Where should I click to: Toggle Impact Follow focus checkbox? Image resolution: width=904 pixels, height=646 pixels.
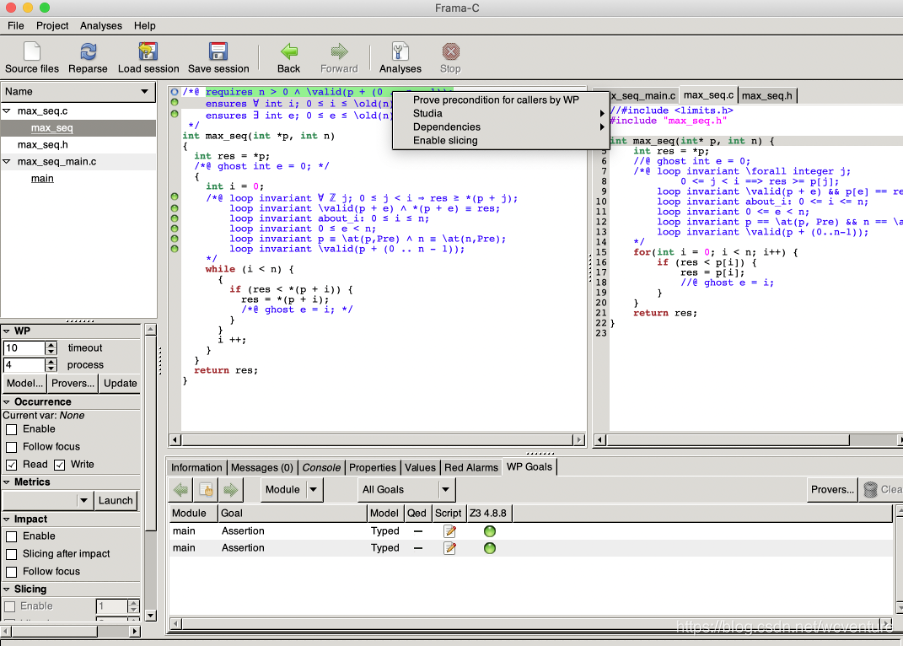point(12,572)
